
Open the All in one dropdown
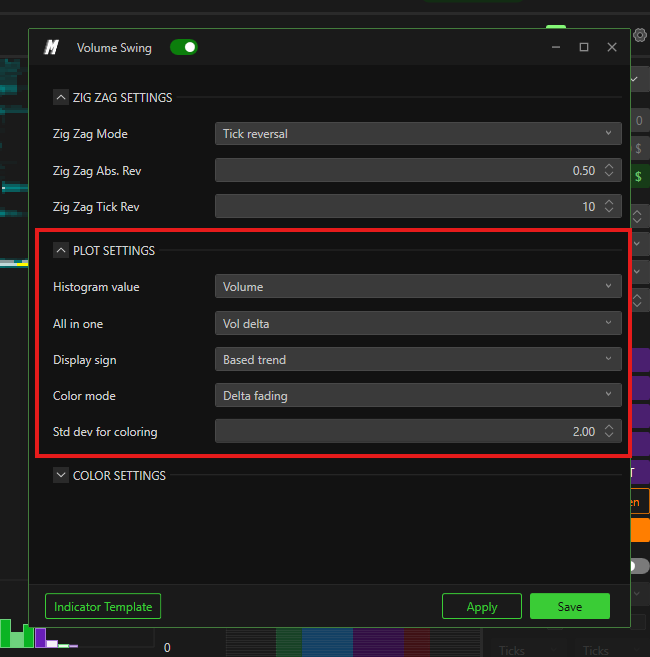click(418, 323)
